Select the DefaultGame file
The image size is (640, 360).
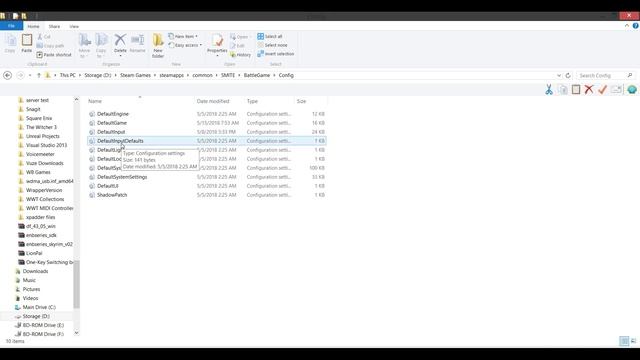[112, 123]
